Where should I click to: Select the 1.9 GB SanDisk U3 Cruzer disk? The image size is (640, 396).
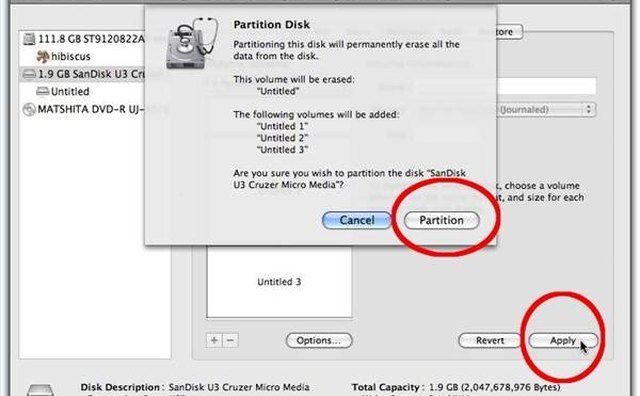coord(83,74)
